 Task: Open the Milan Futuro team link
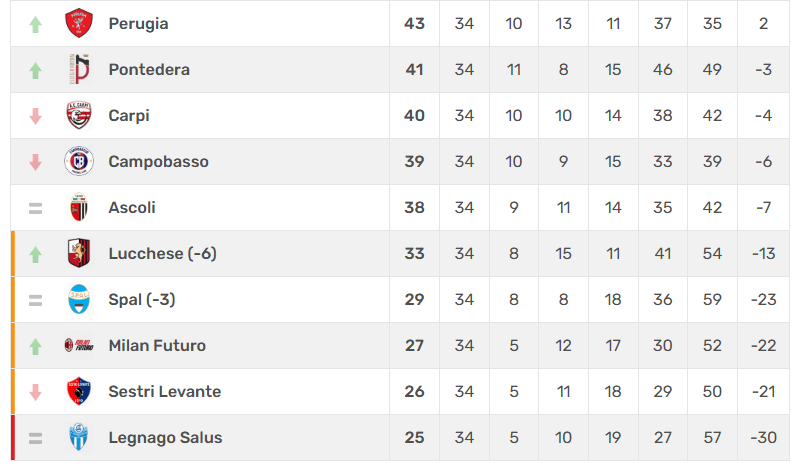pos(157,346)
